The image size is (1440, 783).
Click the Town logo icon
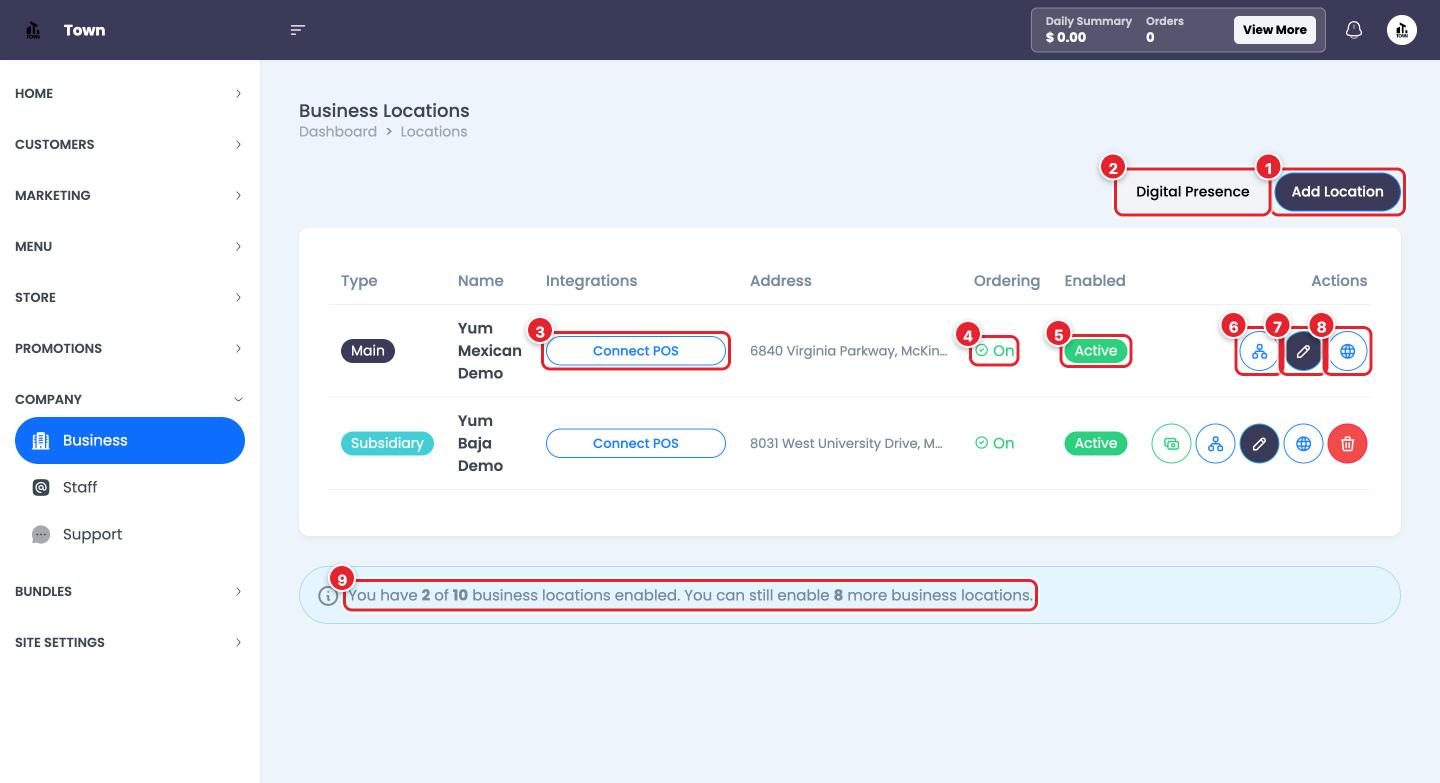(x=33, y=30)
